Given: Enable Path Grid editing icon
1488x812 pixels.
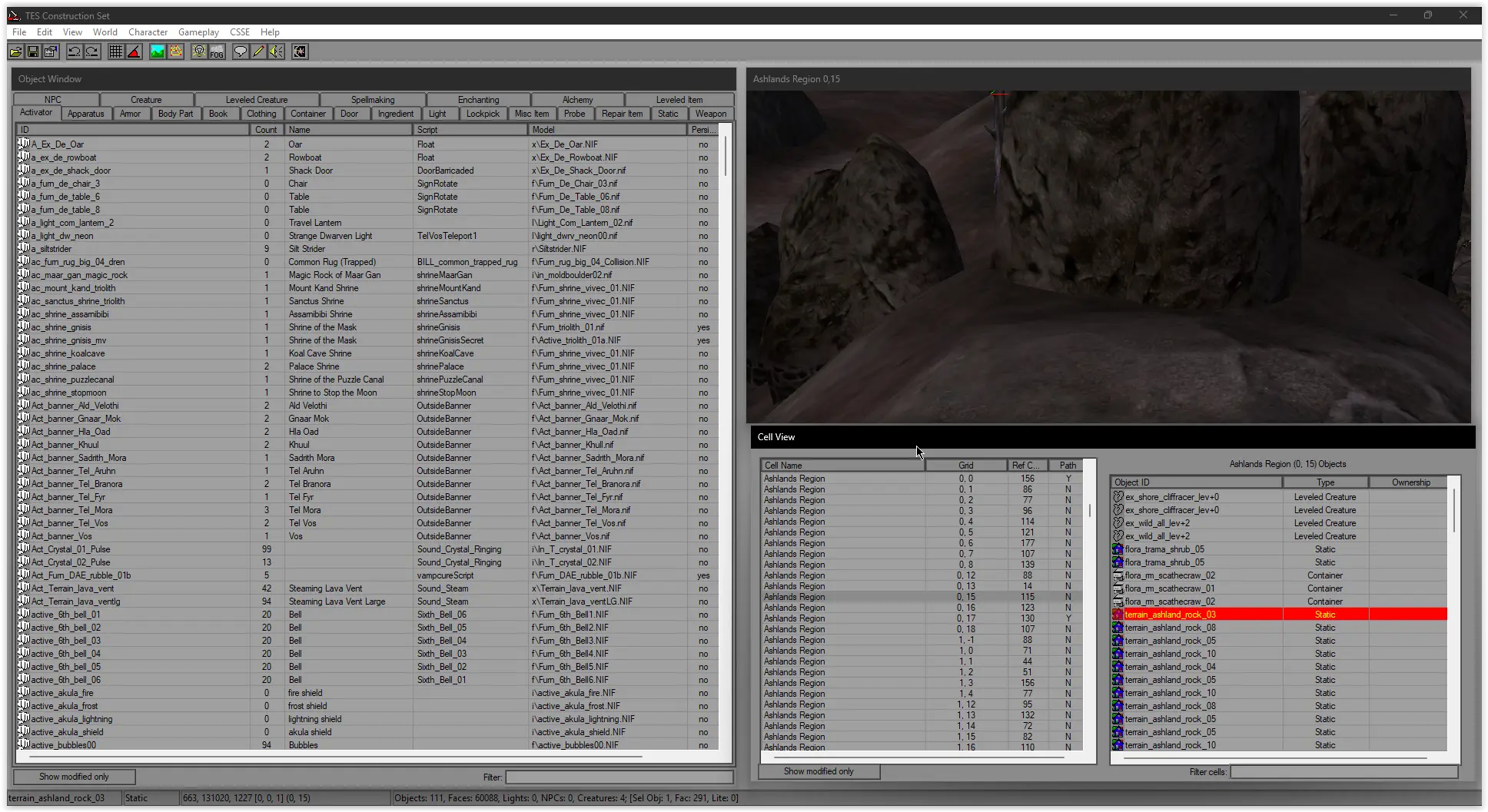Looking at the screenshot, I should pyautogui.click(x=175, y=51).
